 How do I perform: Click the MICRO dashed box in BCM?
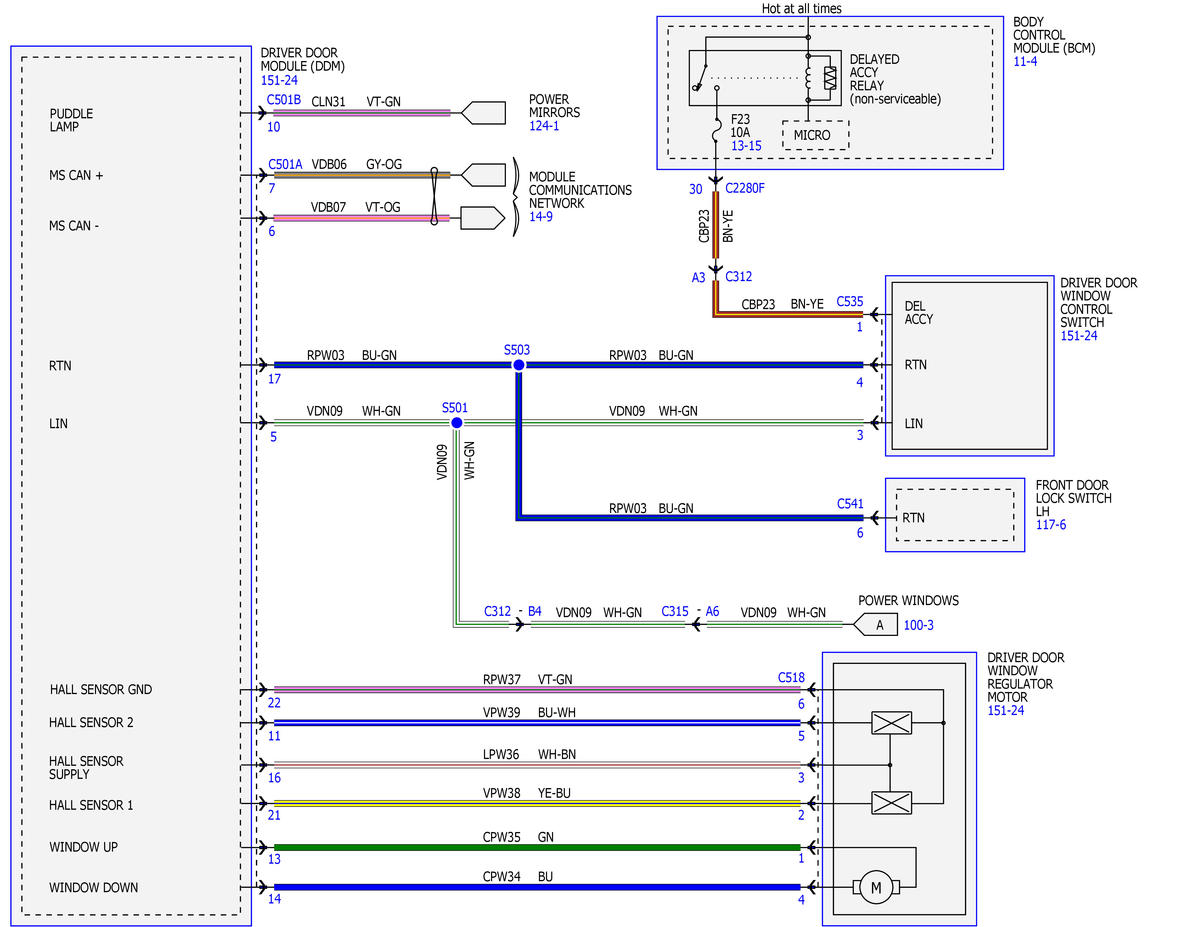click(x=815, y=135)
